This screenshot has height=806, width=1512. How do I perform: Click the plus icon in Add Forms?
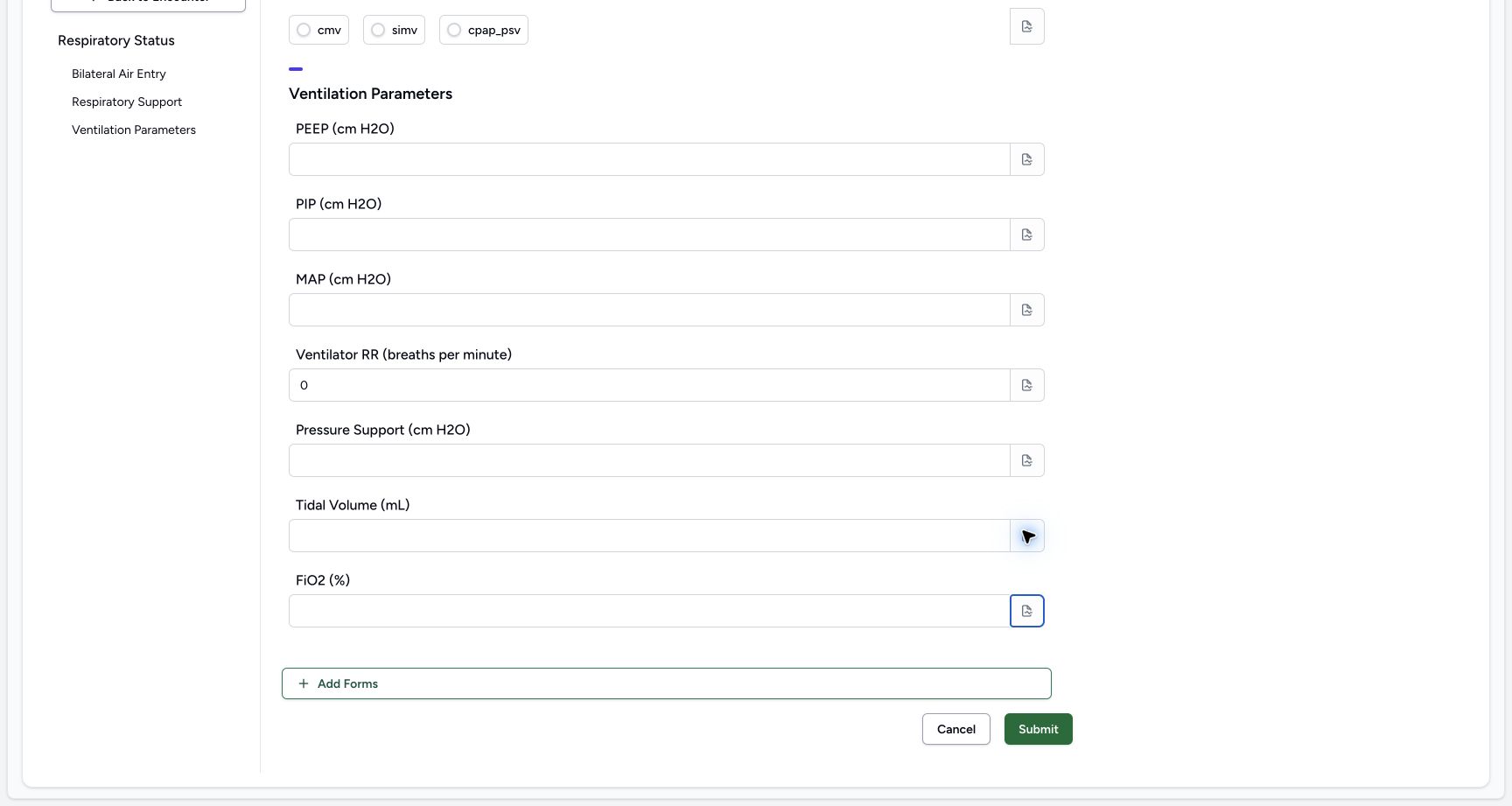click(304, 683)
